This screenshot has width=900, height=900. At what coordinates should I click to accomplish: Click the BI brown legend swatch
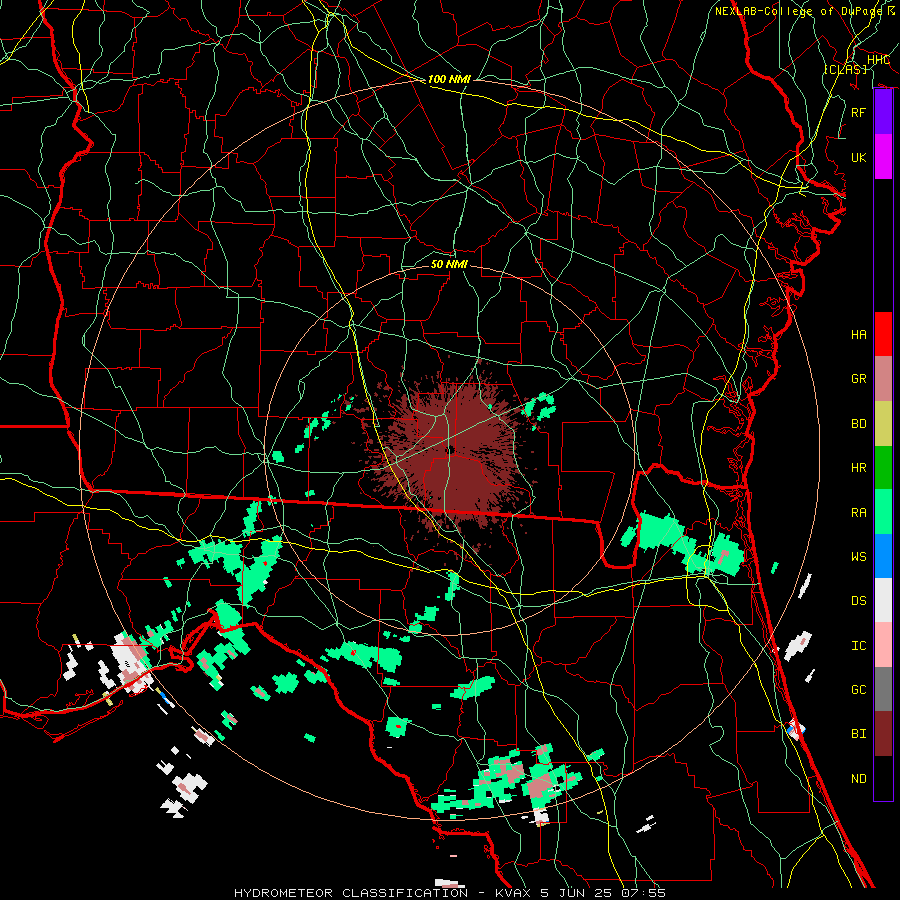[x=883, y=734]
